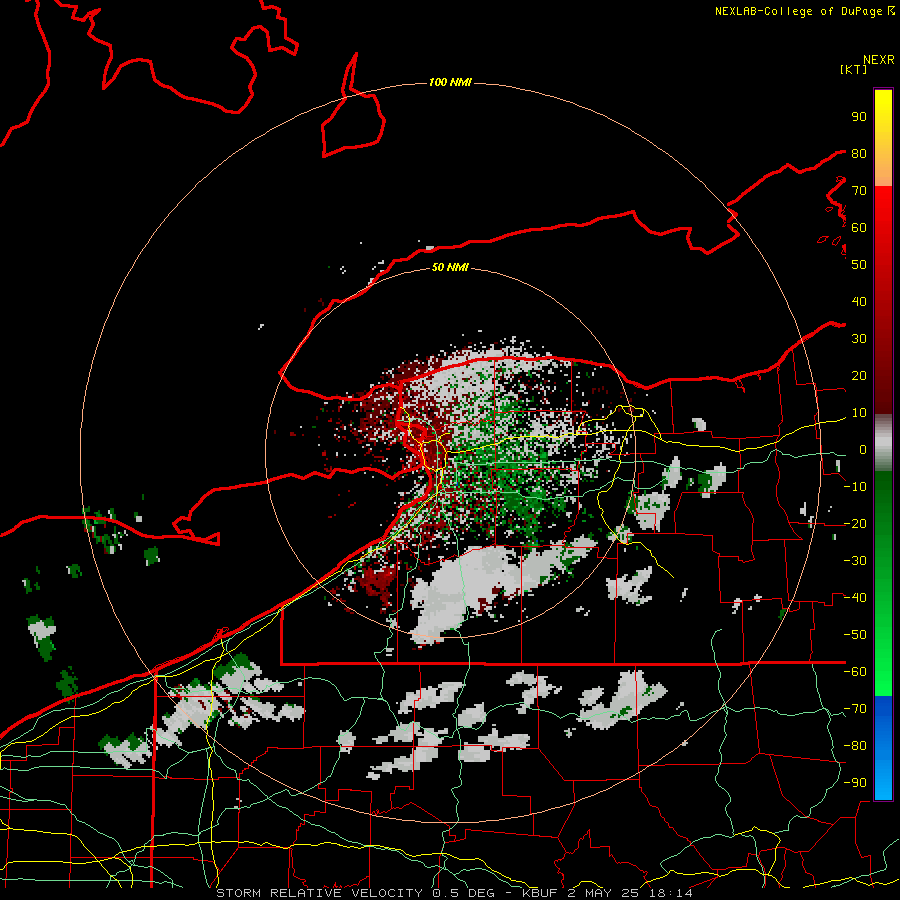Click the '50' value on the velocity scale
The height and width of the screenshot is (900, 900).
coord(859,265)
